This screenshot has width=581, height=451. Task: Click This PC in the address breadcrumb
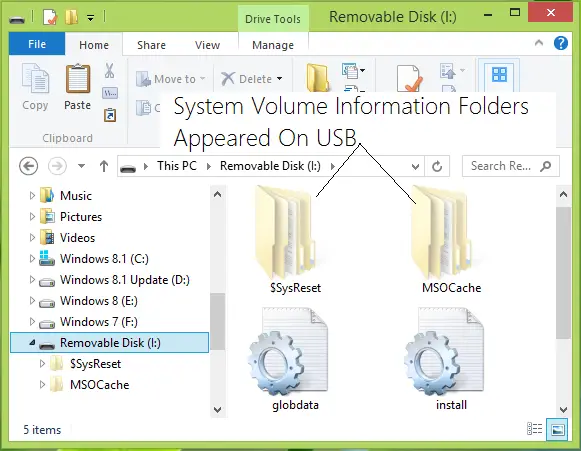click(x=177, y=166)
